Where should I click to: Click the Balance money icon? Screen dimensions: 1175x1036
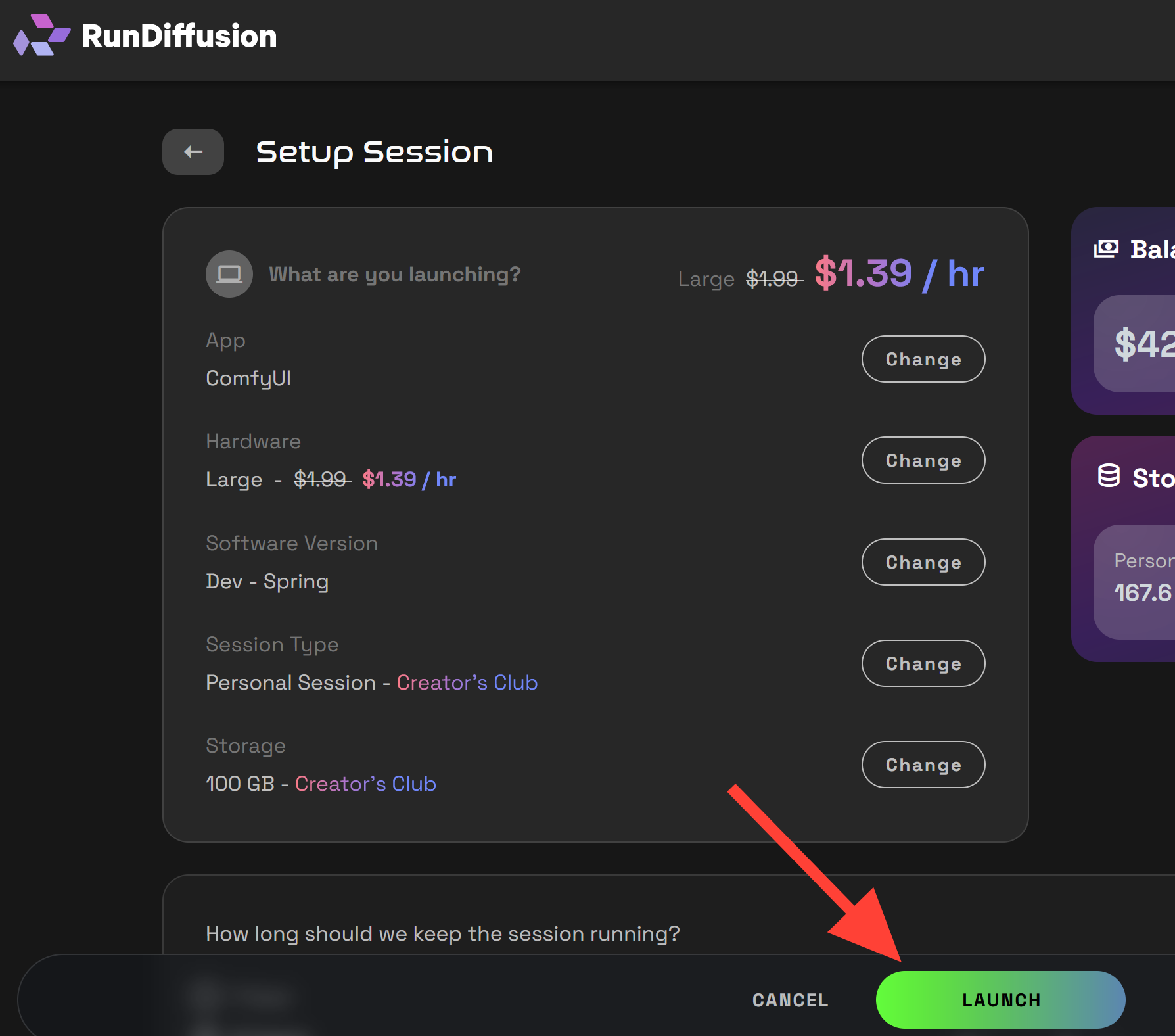1106,249
